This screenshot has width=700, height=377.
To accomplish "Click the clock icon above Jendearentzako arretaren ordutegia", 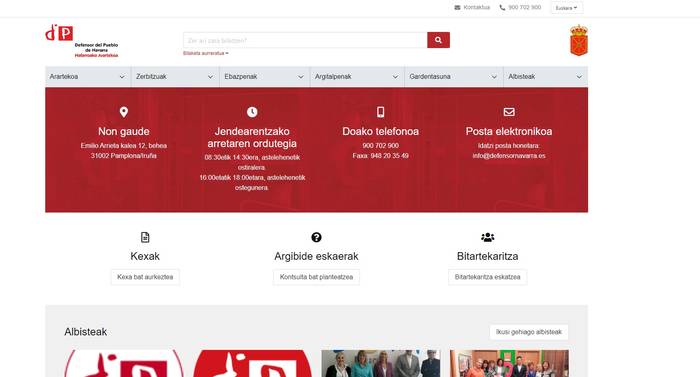I will pyautogui.click(x=252, y=112).
